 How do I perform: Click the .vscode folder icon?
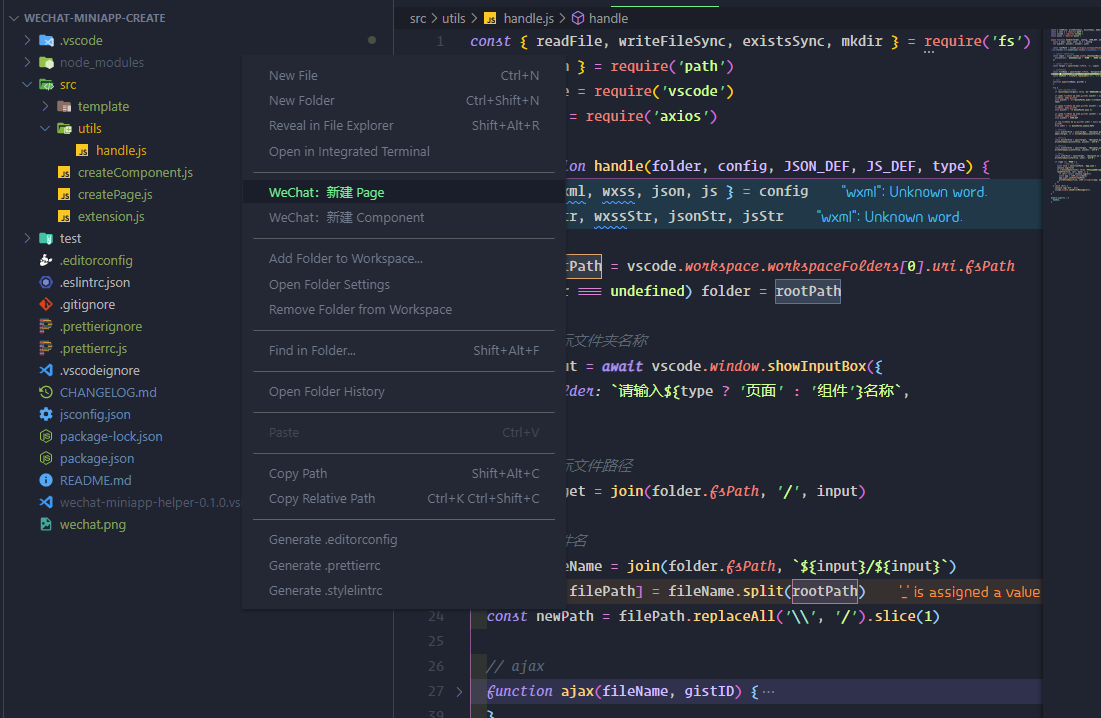click(x=46, y=41)
